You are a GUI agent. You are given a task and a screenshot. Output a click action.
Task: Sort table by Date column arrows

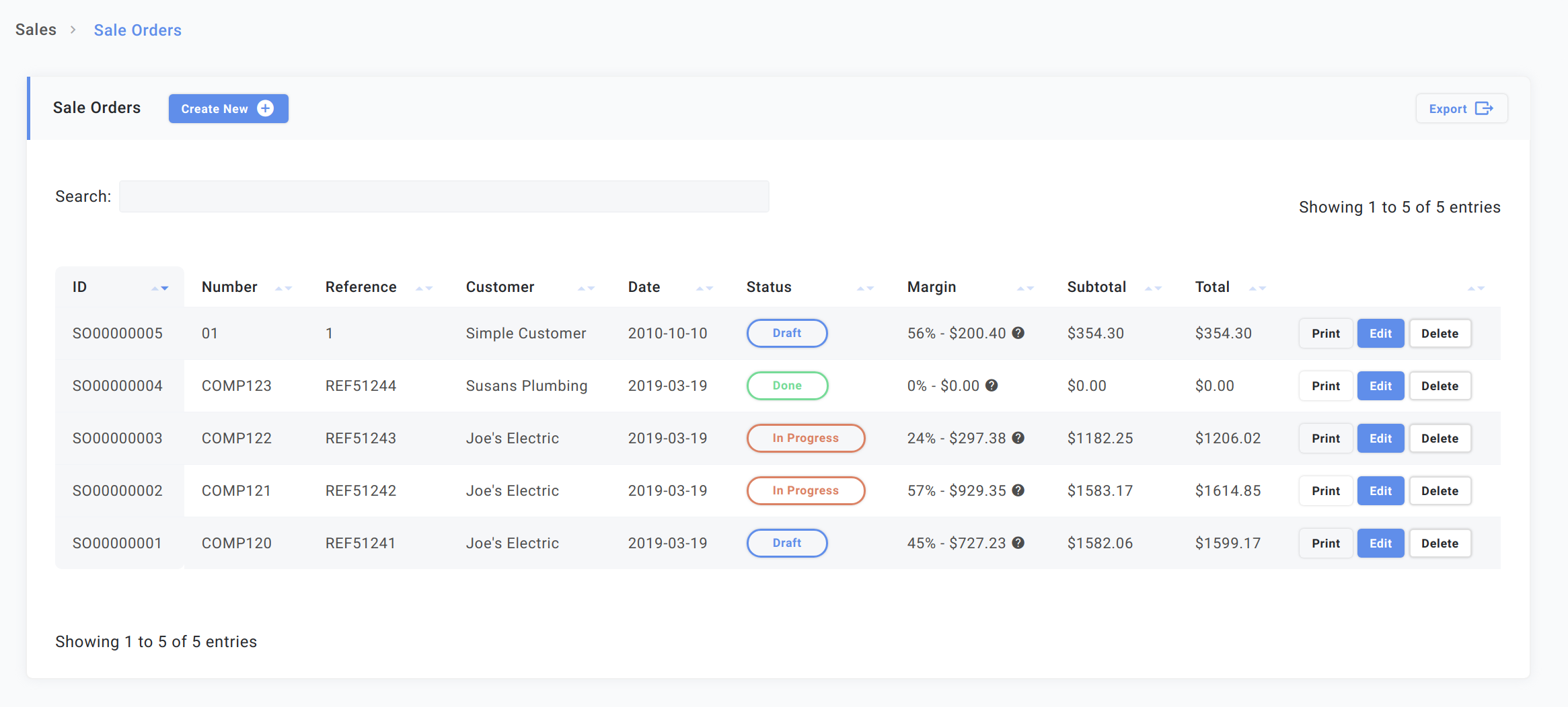tap(704, 288)
